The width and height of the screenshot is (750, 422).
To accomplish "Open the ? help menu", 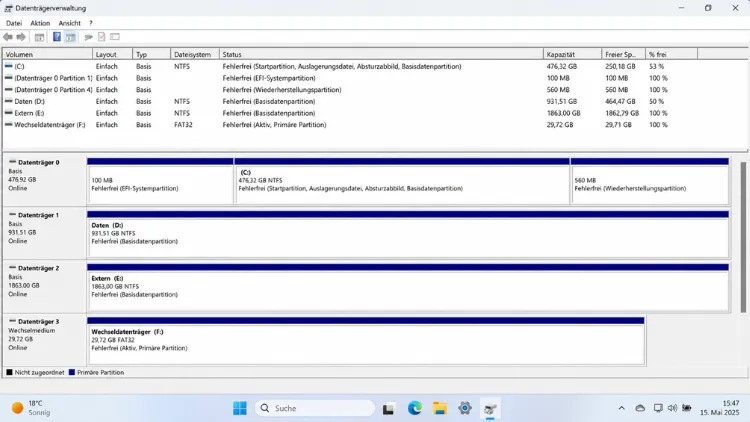I will [90, 23].
